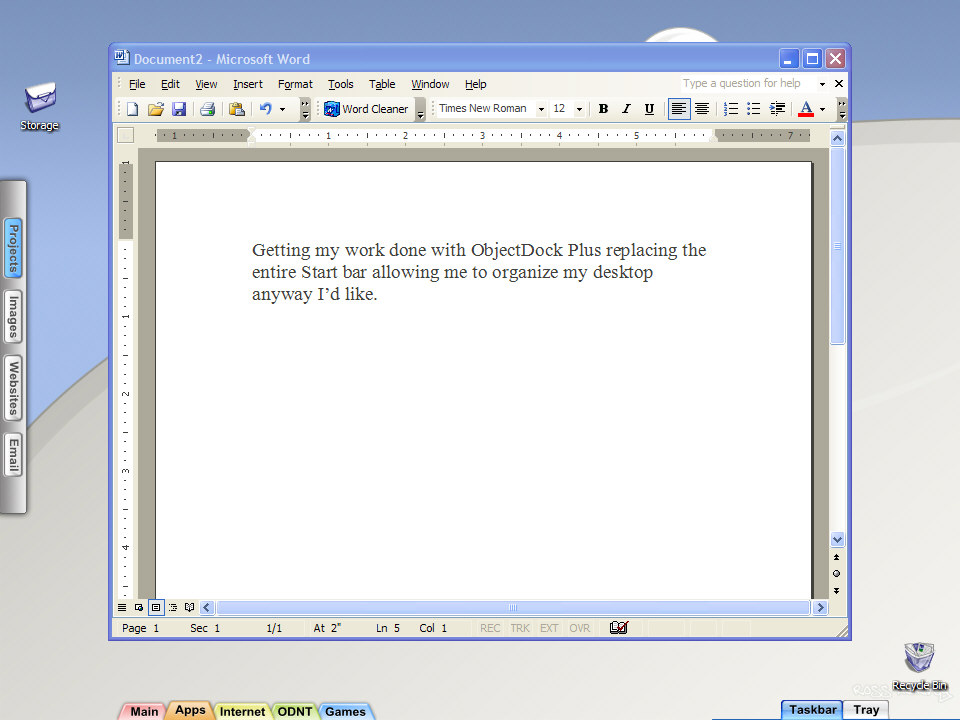Open the Recycle Bin on the desktop
The image size is (960, 720).
919,666
